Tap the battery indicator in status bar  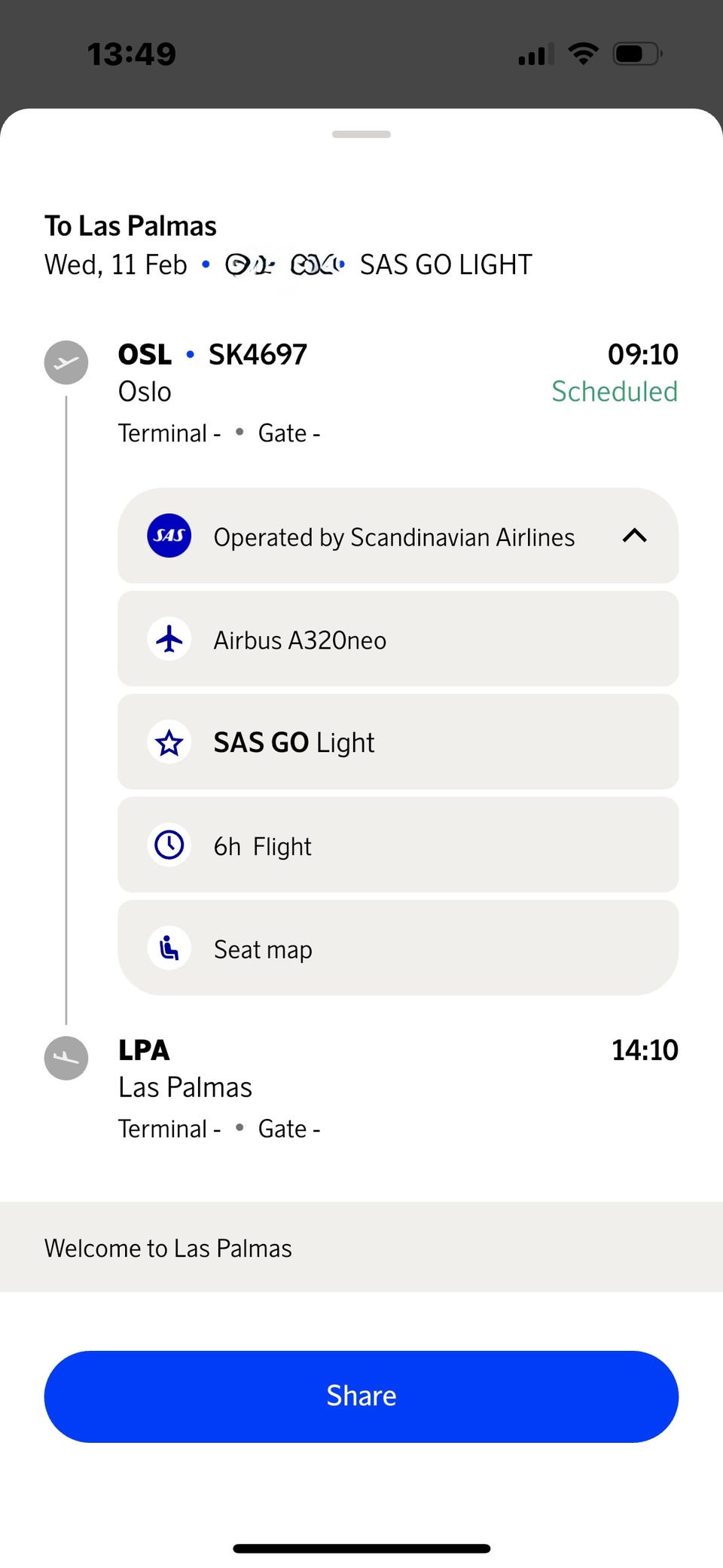click(x=636, y=53)
